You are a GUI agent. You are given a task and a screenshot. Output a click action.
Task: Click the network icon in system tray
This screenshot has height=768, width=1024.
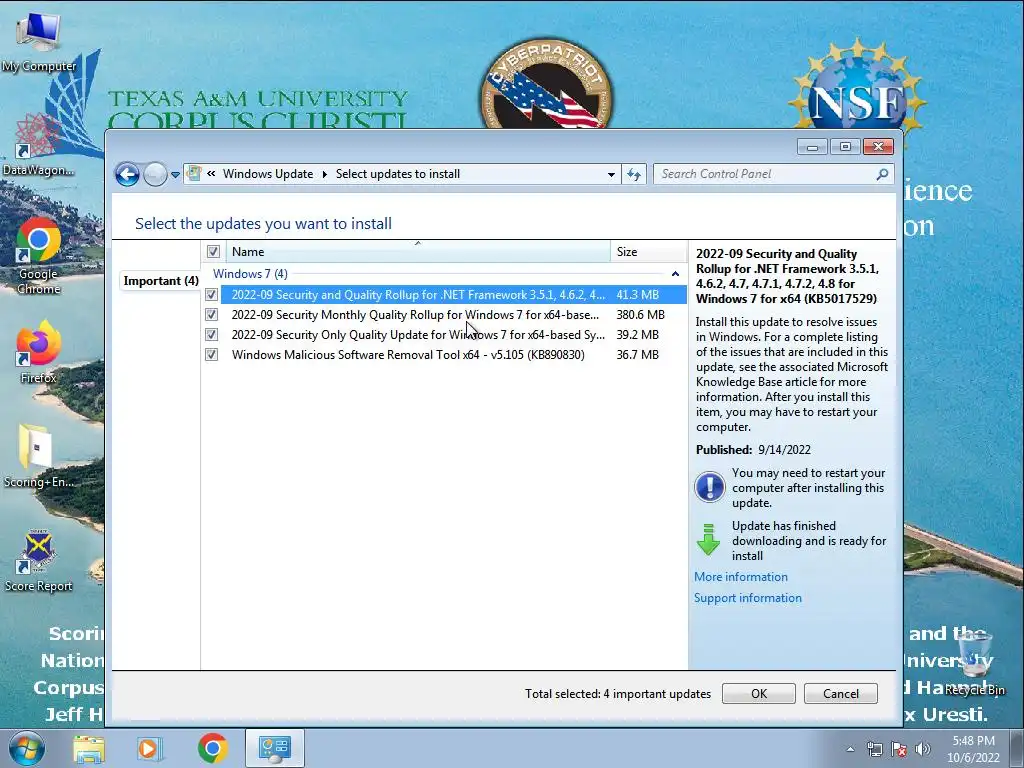874,749
